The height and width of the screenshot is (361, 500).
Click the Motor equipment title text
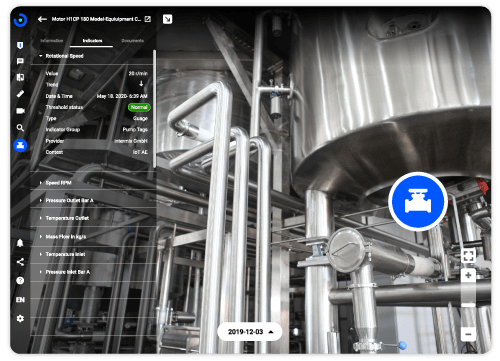pyautogui.click(x=96, y=19)
